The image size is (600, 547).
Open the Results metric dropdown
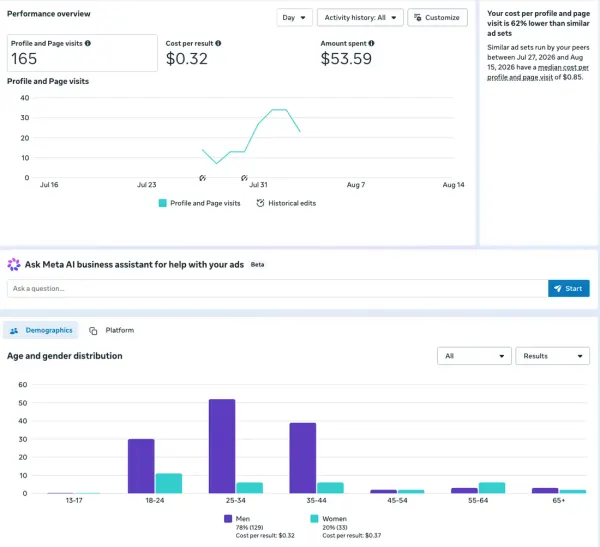pos(553,356)
